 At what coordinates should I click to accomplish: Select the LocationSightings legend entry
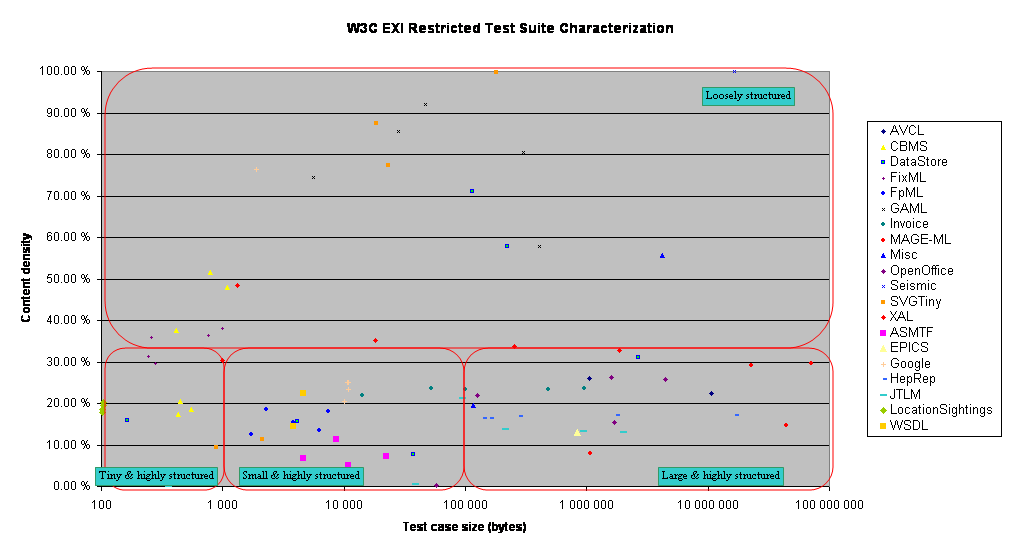pos(940,410)
